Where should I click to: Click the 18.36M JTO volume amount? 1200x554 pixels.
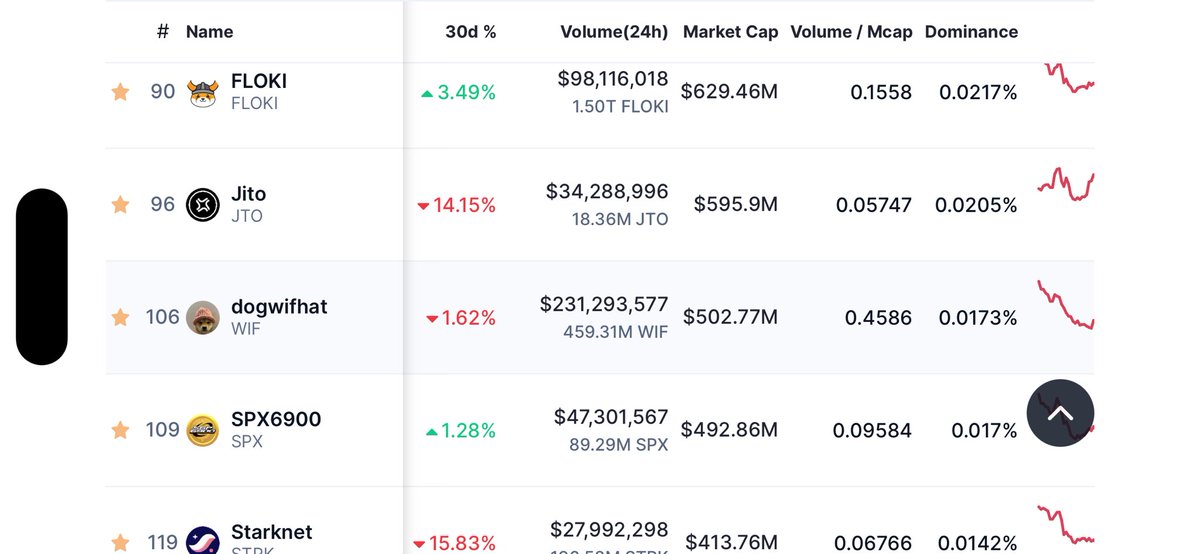[620, 219]
